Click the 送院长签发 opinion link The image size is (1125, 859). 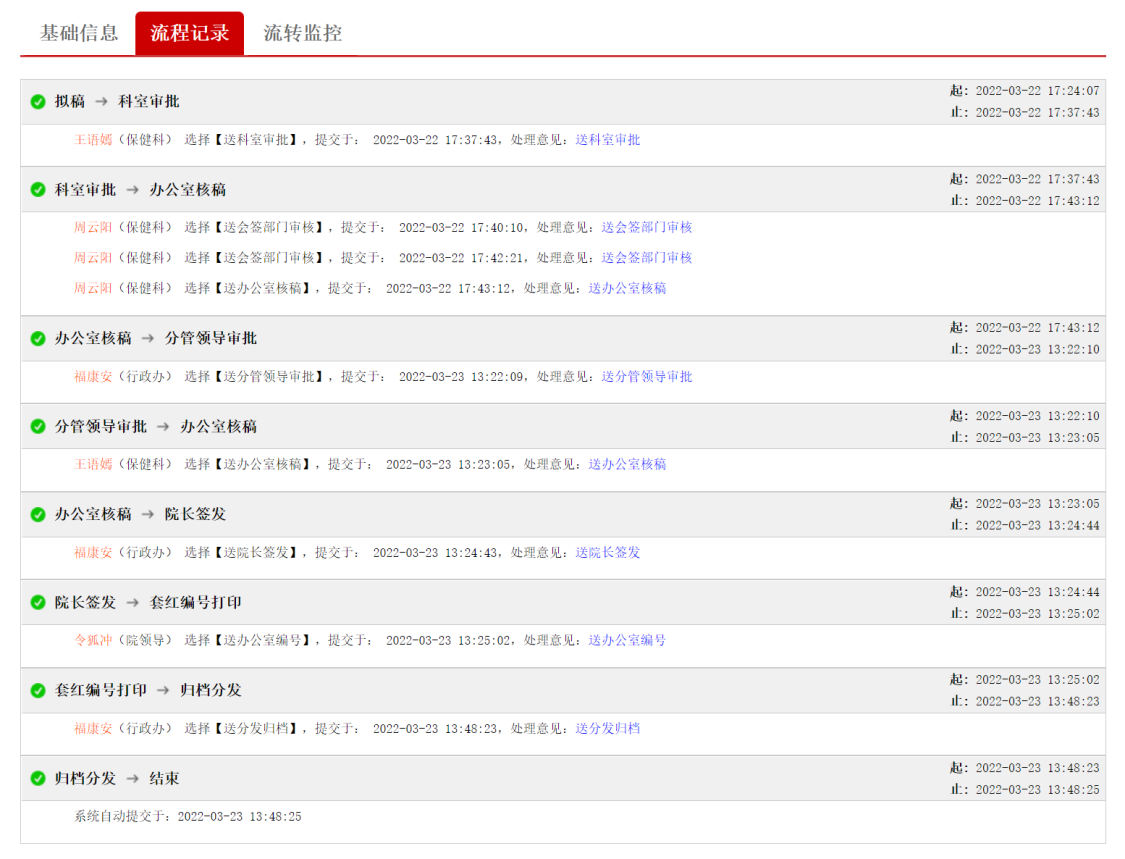tap(608, 553)
